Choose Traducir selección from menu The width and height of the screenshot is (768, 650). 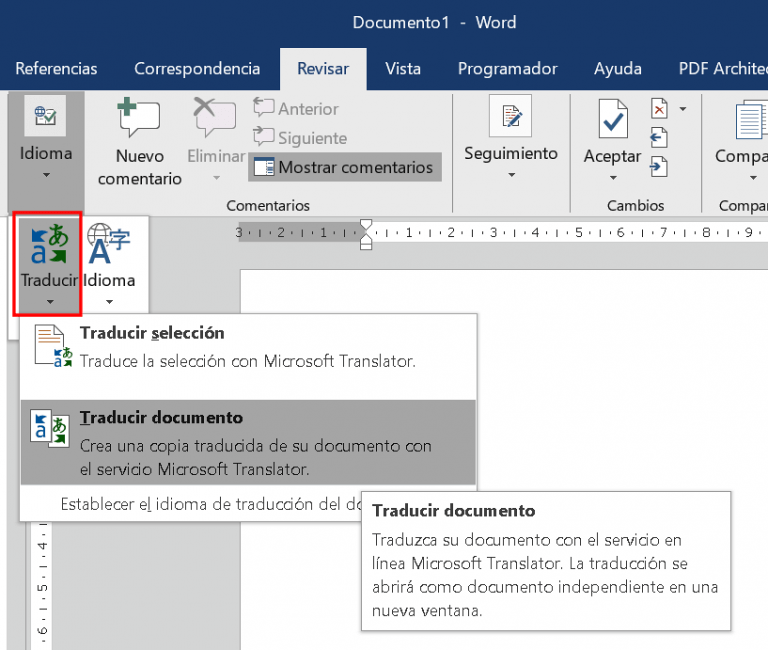coord(248,357)
